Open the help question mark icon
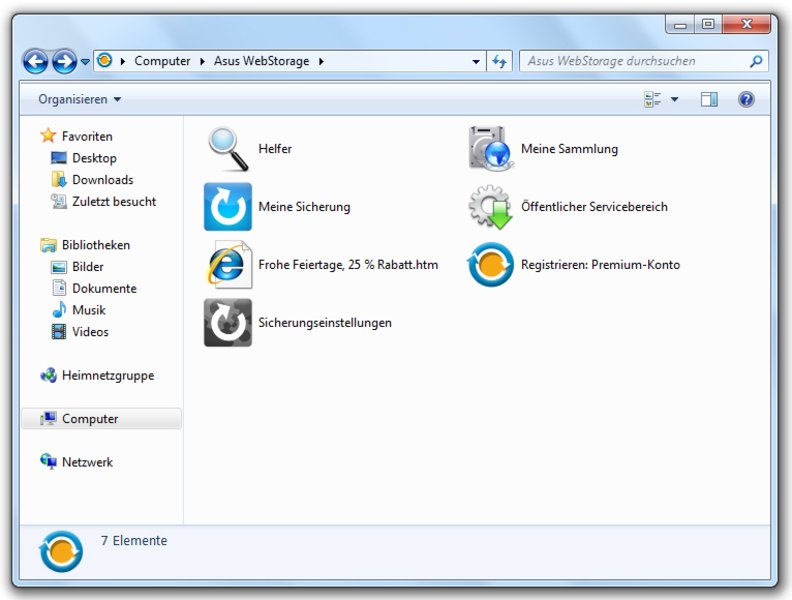792x600 pixels. tap(746, 99)
